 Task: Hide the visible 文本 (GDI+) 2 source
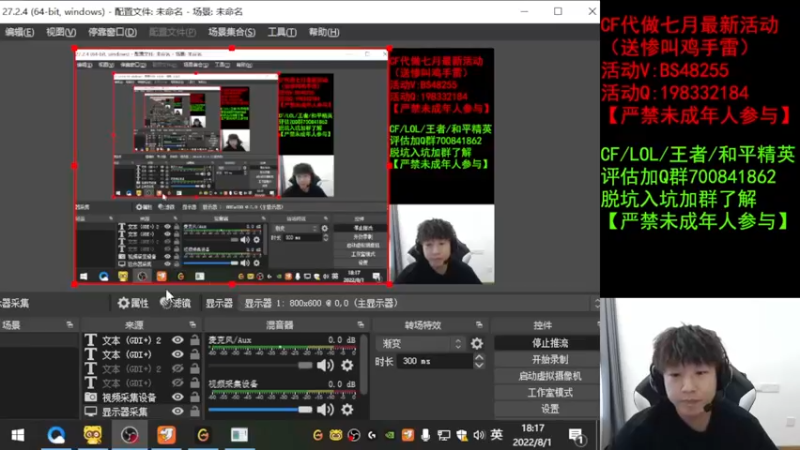[177, 340]
